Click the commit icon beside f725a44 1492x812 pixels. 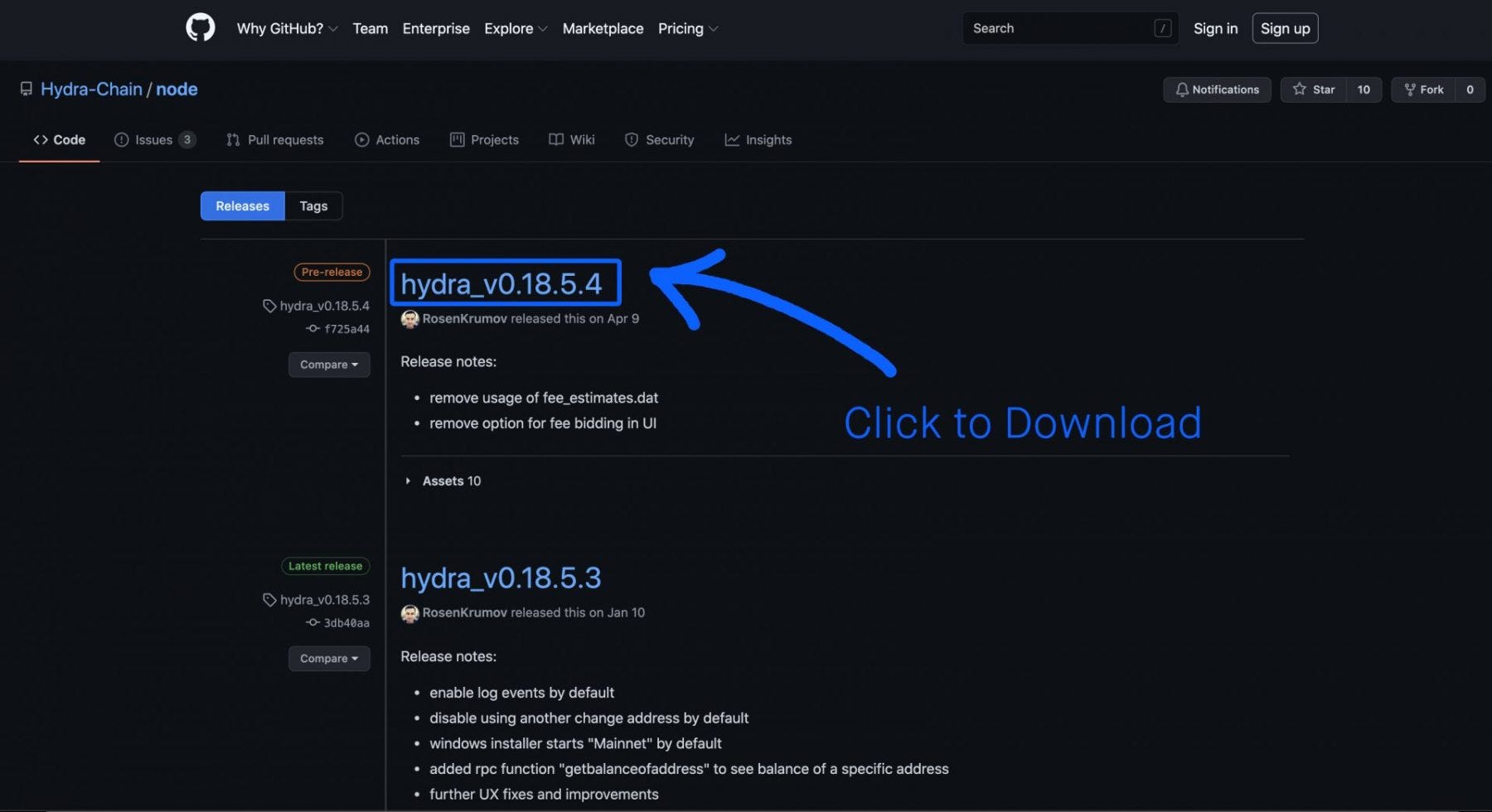coord(312,329)
